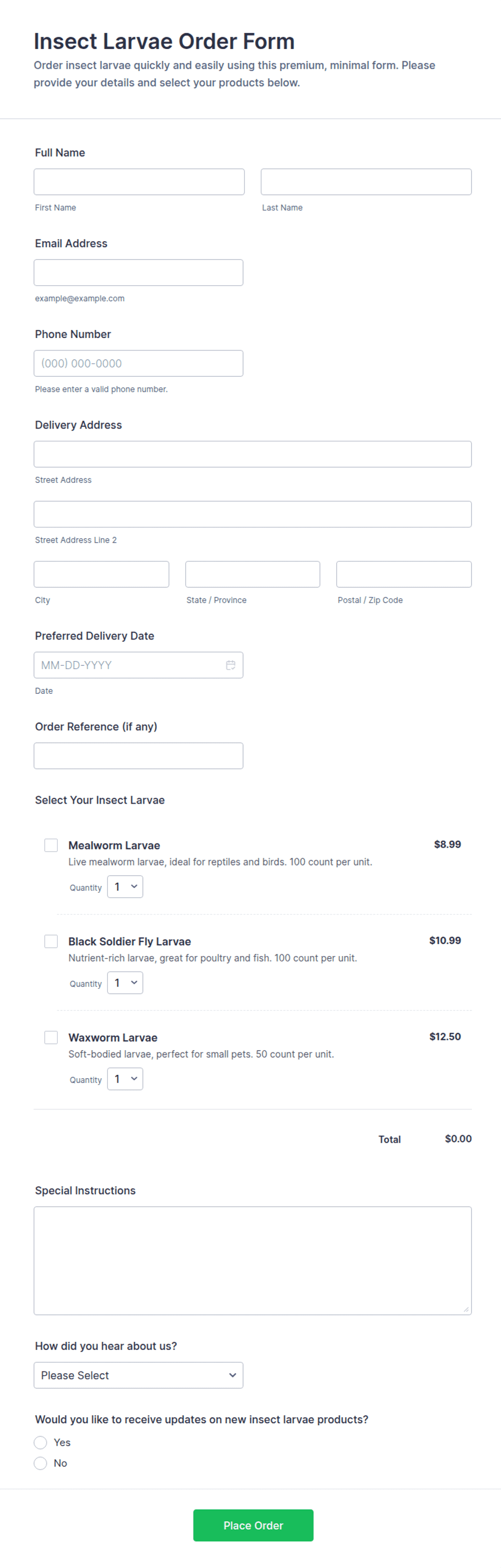Image resolution: width=501 pixels, height=1568 pixels.
Task: Open the Mealworm Larvae quantity dropdown
Action: [x=125, y=887]
